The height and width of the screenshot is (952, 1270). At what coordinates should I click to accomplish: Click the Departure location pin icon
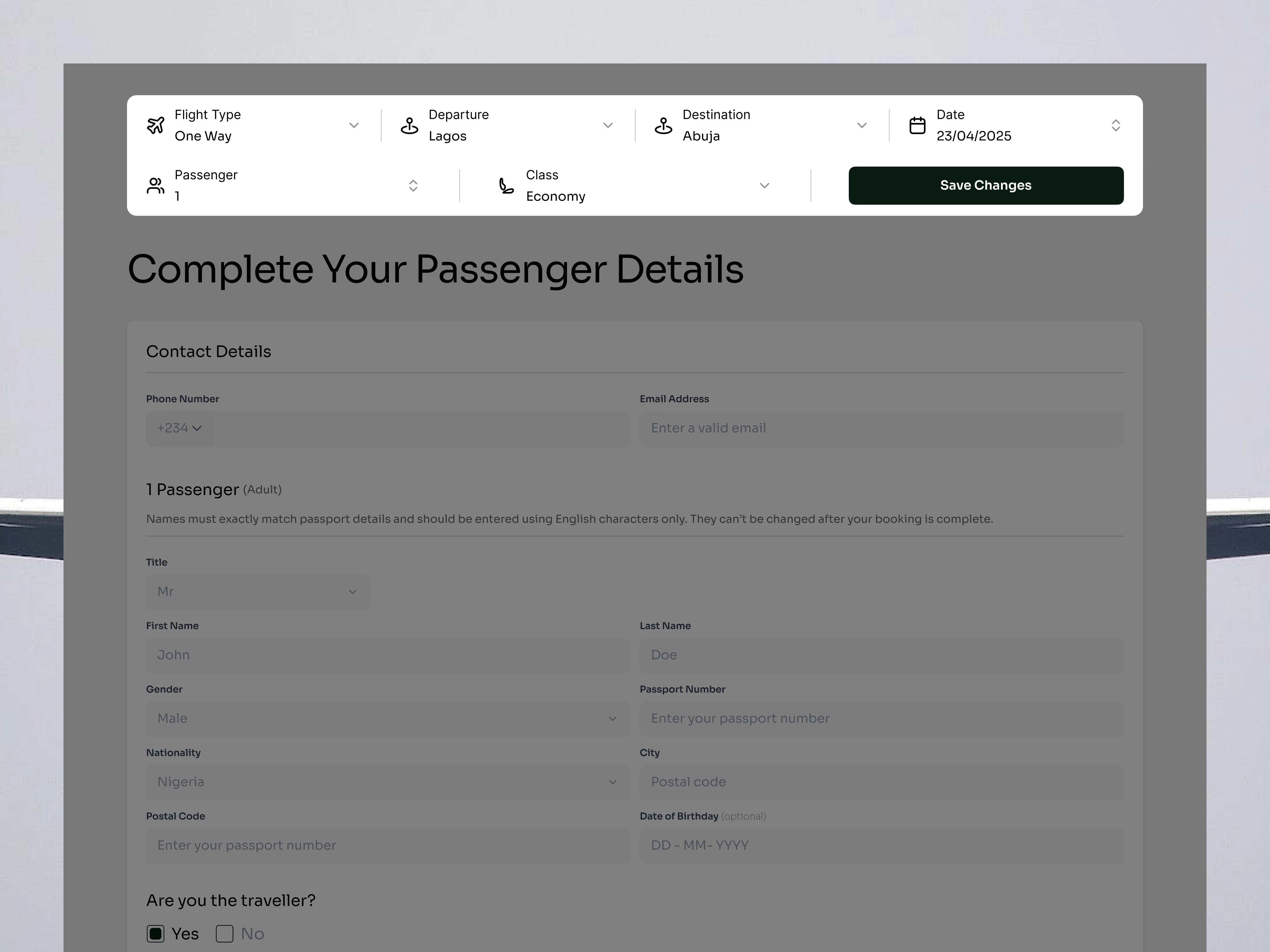click(409, 125)
